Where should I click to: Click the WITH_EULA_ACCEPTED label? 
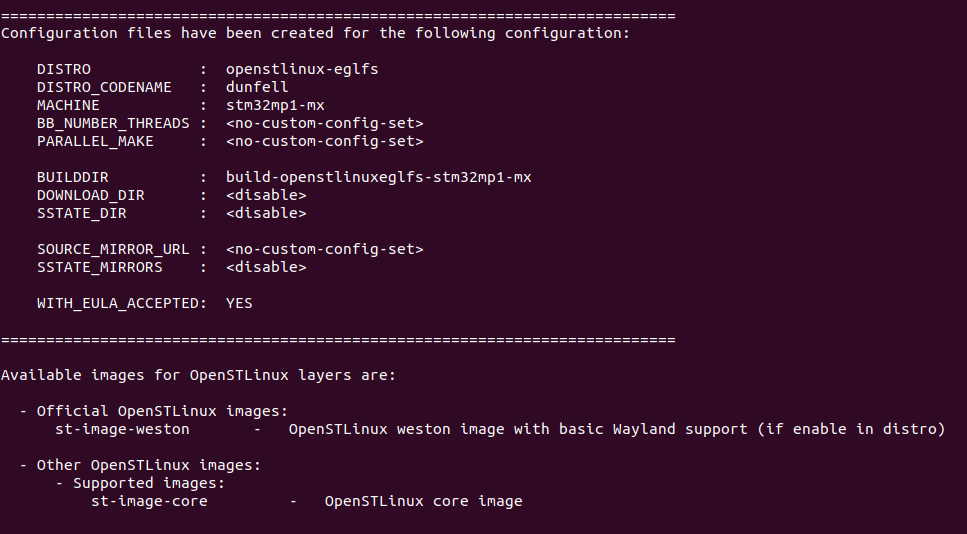point(121,304)
